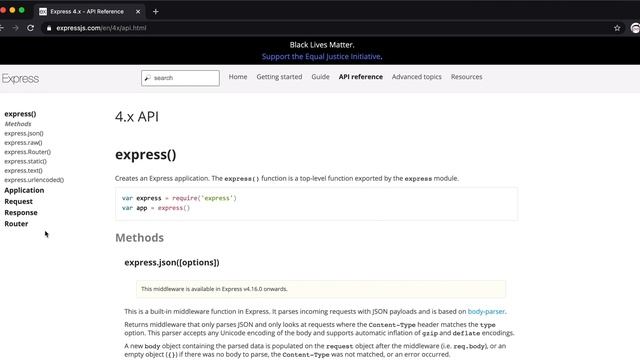Close the Express 4.x API Reference tab
This screenshot has height=360, width=640.
(x=138, y=11)
